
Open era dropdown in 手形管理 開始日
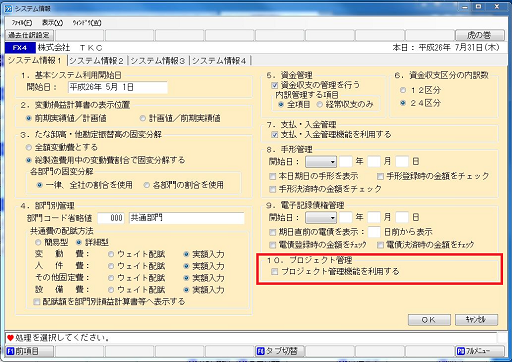tap(321, 162)
